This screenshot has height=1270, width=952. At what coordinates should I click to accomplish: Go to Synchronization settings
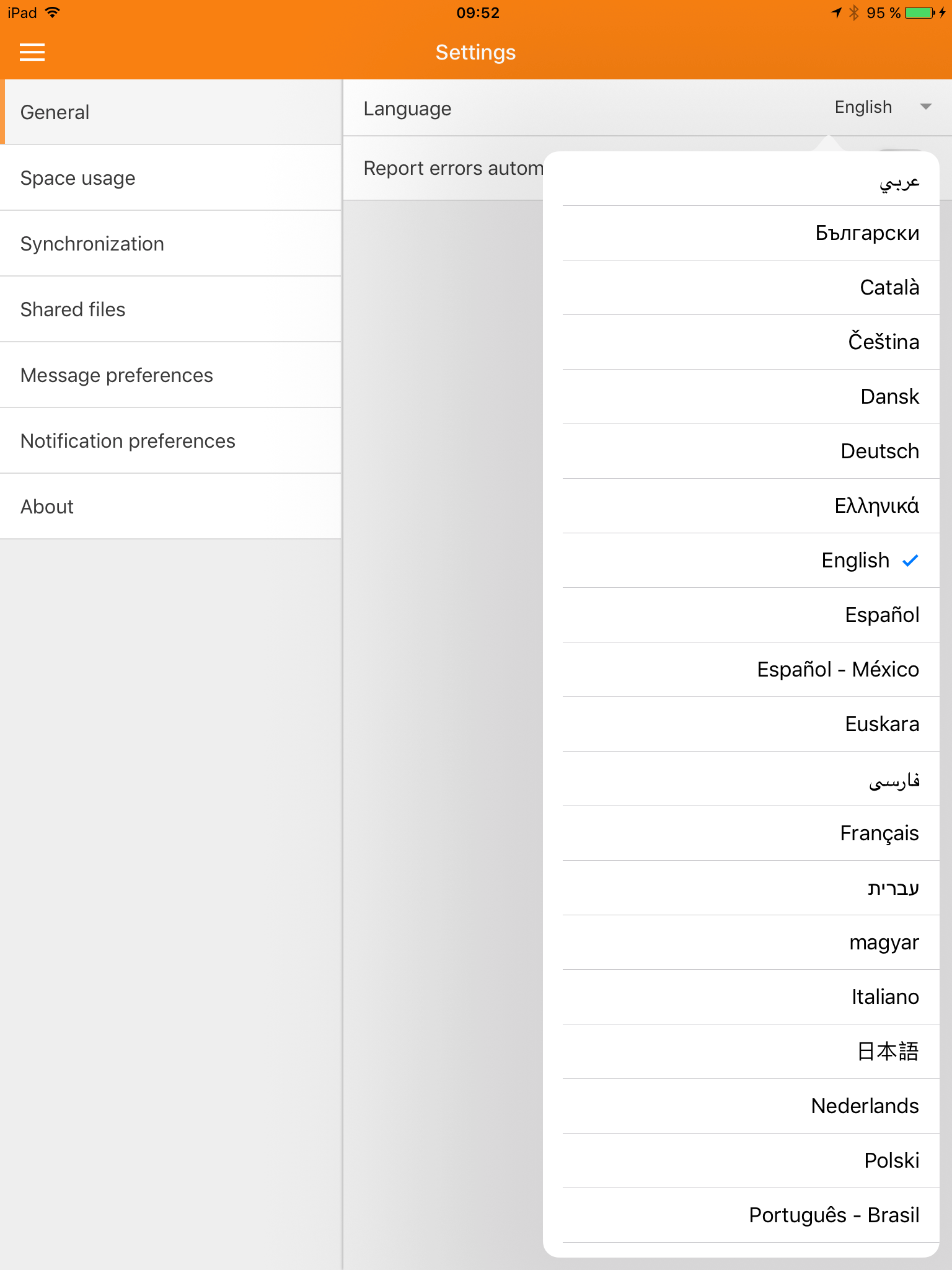pos(171,244)
